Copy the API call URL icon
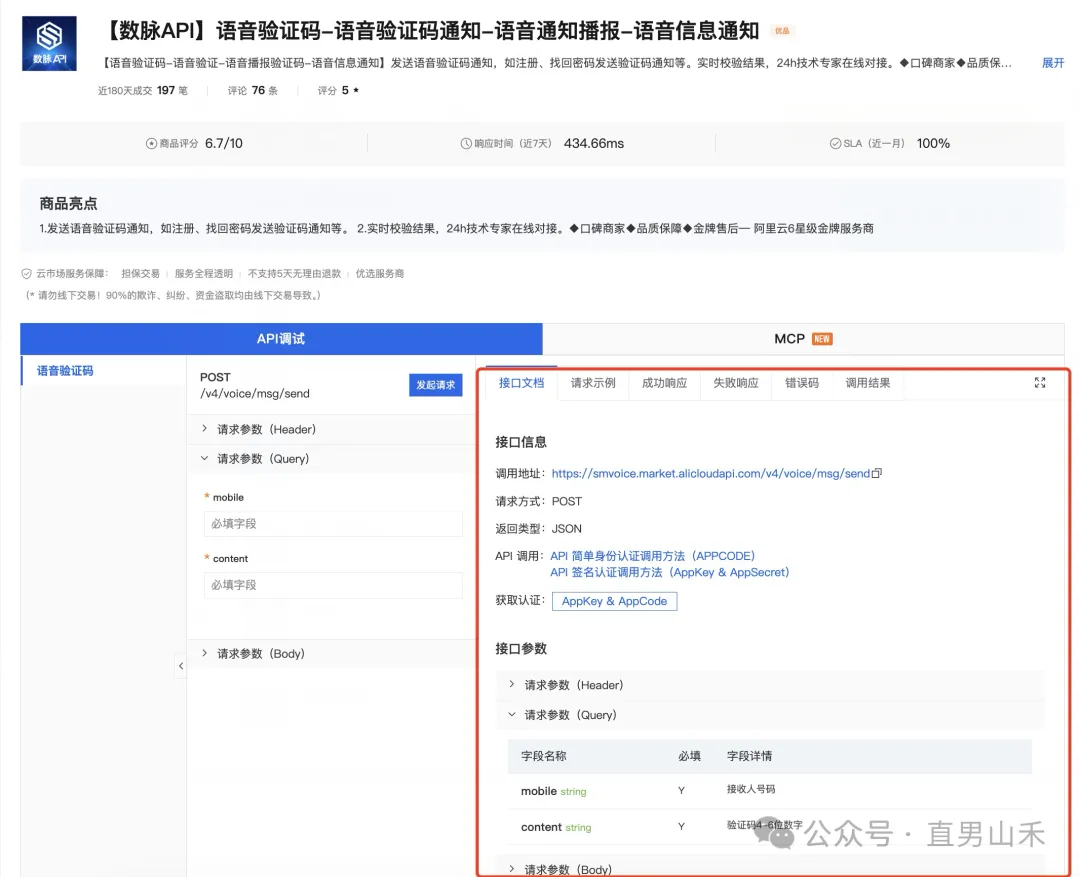The image size is (1080, 877). [x=877, y=473]
